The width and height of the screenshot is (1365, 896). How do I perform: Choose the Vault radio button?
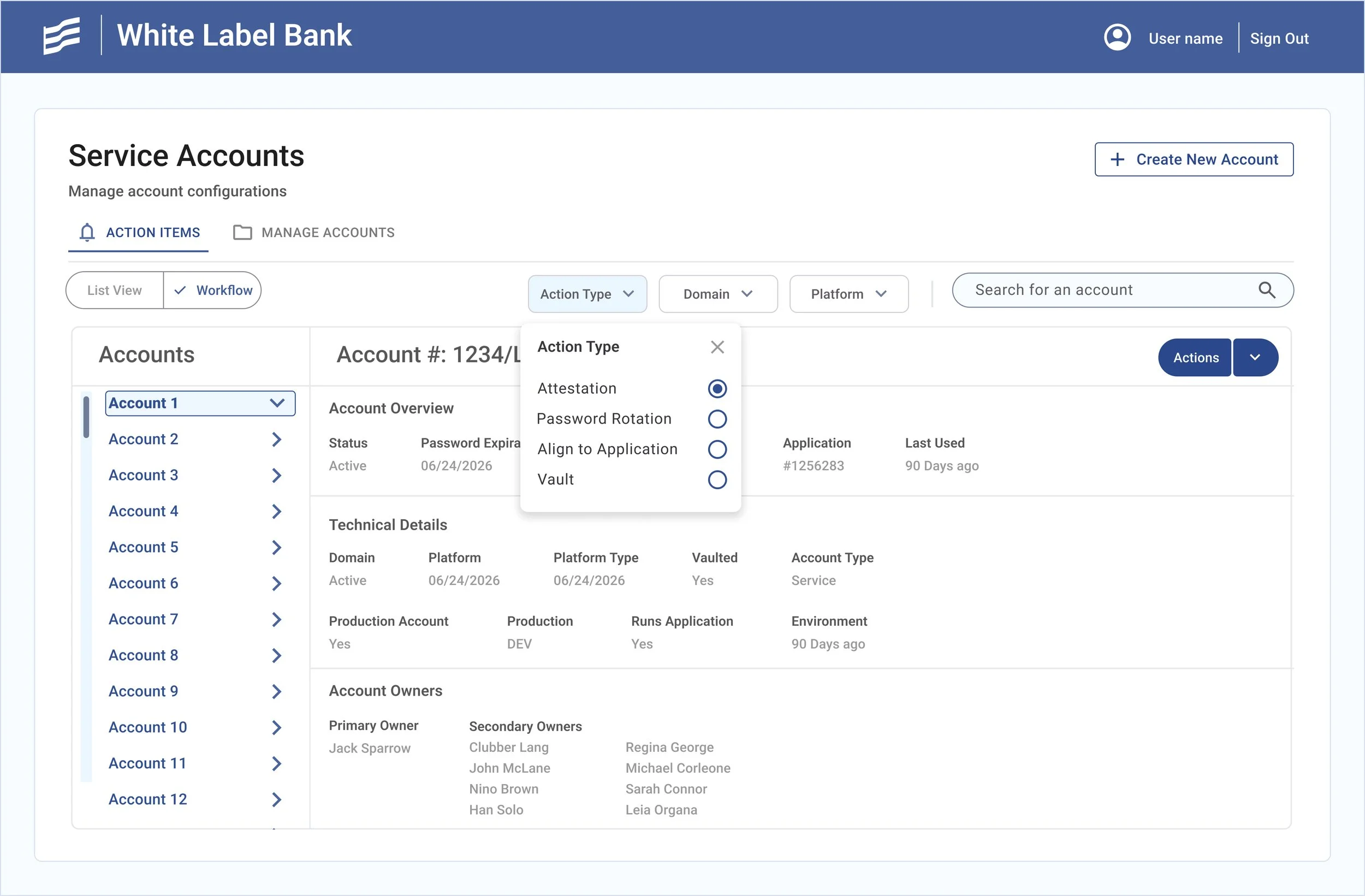[717, 479]
